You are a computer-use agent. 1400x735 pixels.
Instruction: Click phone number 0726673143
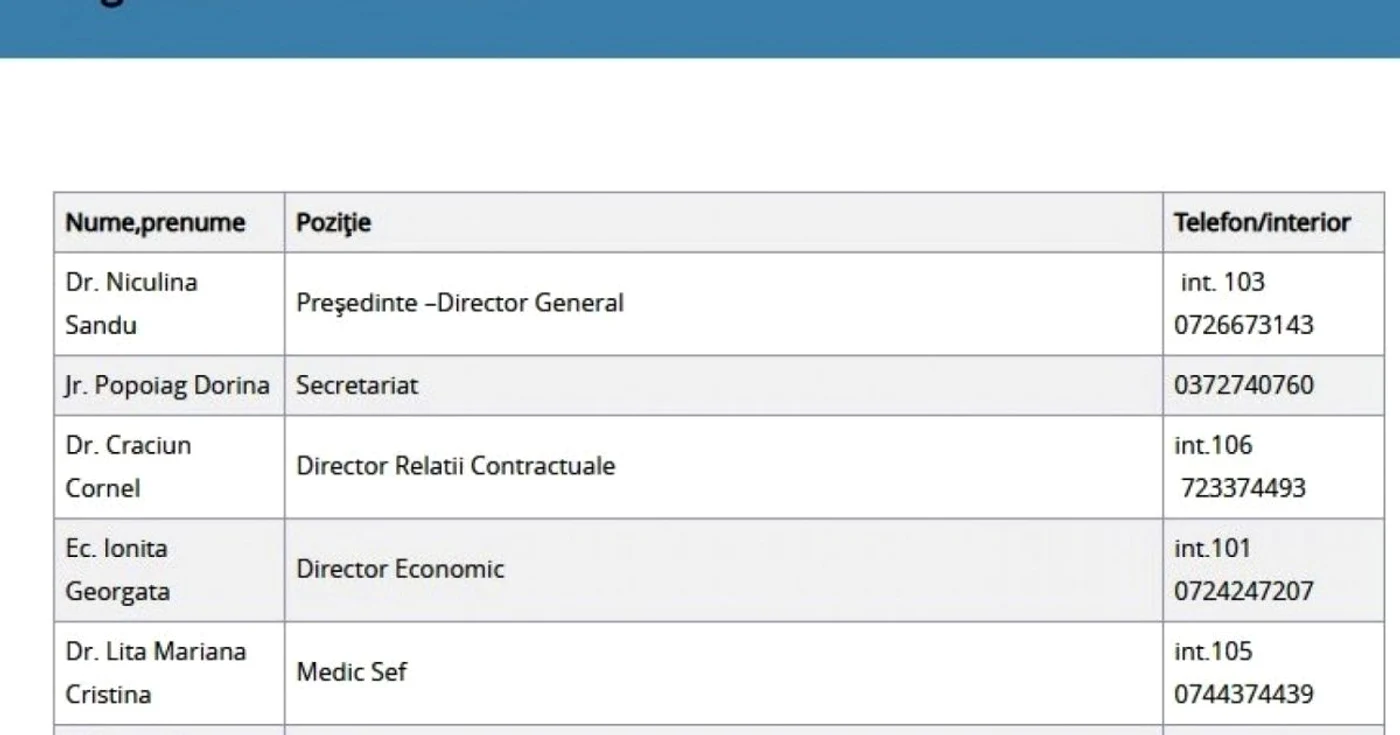[x=1244, y=325]
